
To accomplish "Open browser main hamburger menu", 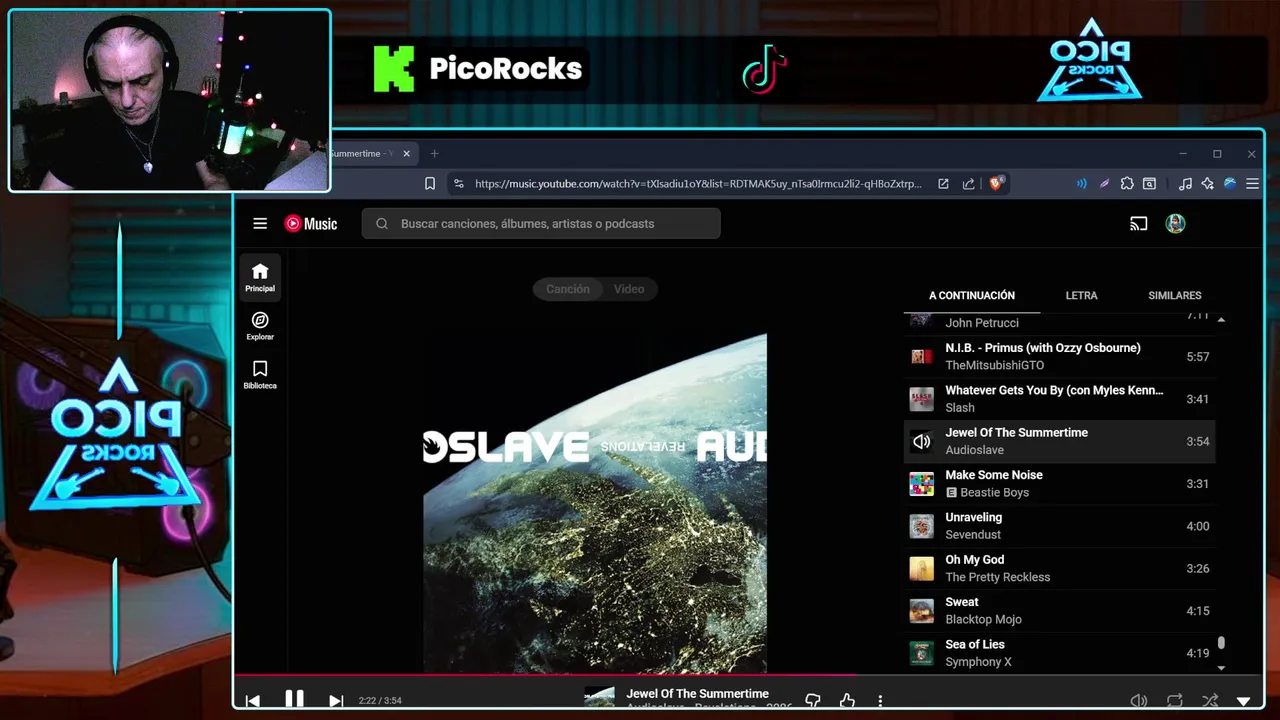I will tap(1252, 184).
